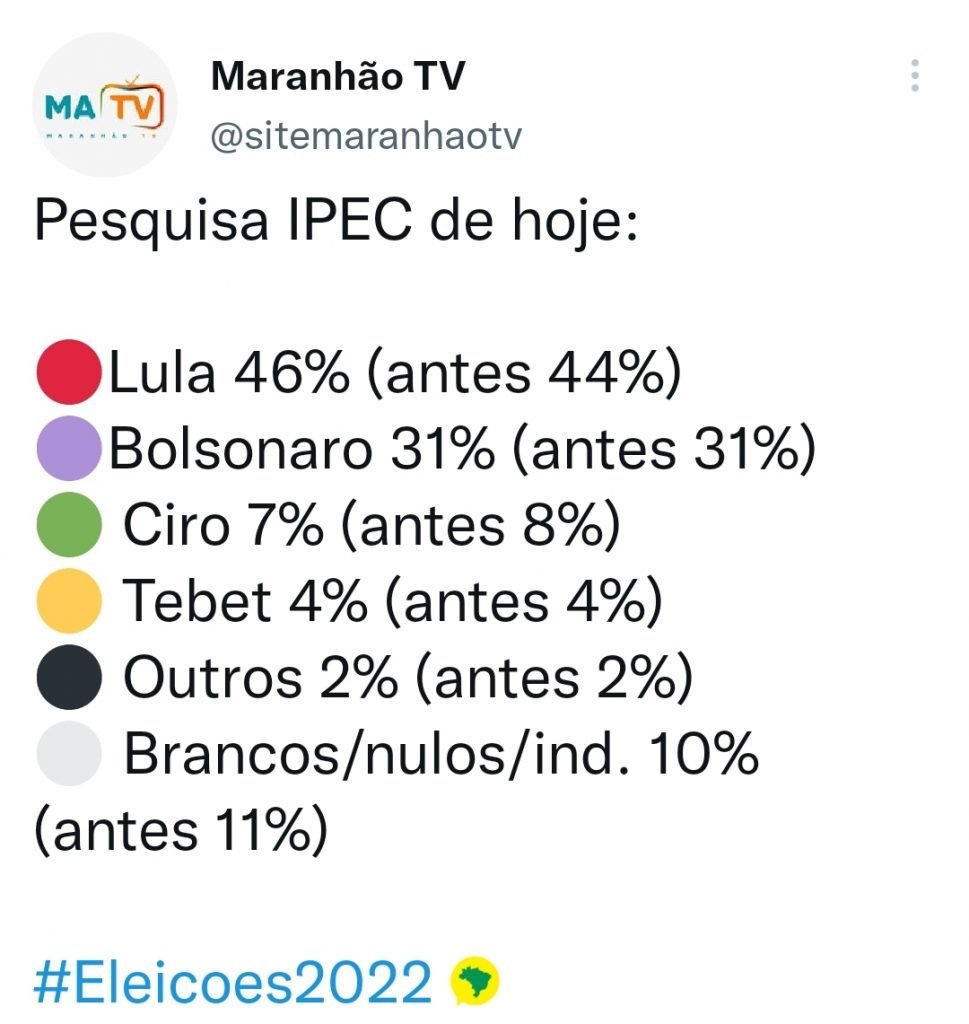Click the 'Tebet 4%' result line
Viewport: 969px width, 1024px height.
392,600
